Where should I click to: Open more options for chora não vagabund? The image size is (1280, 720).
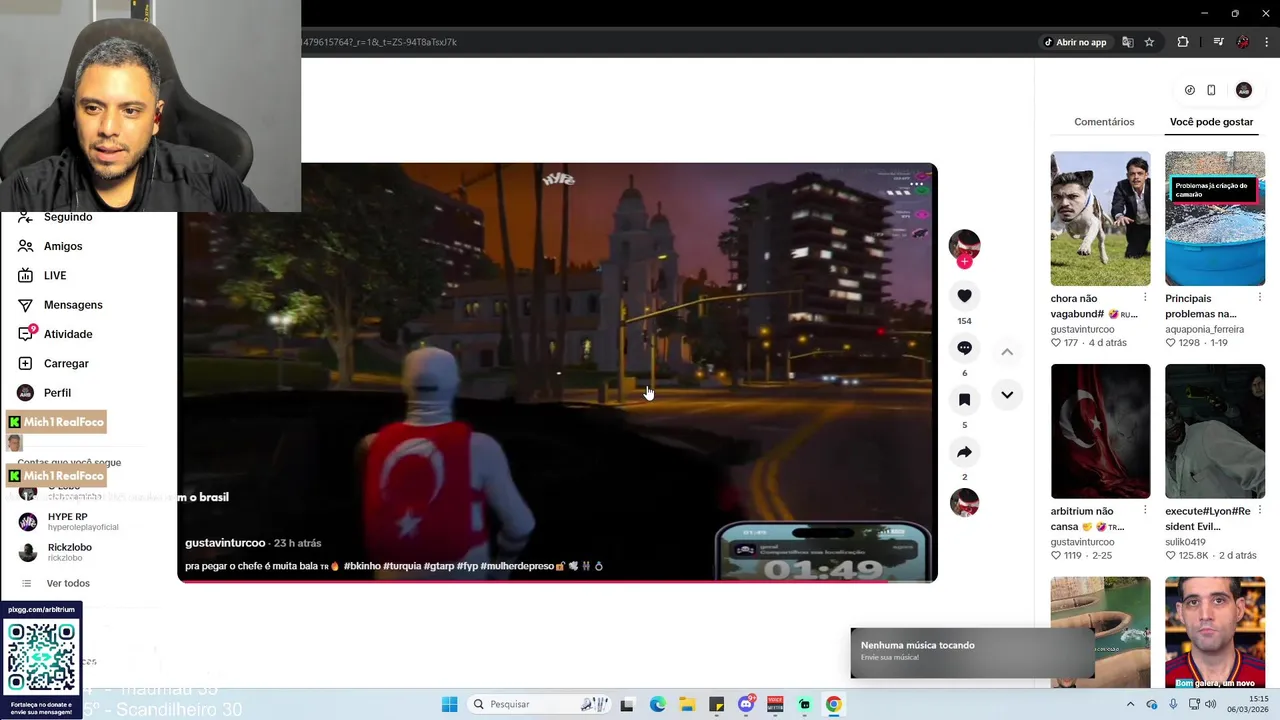pos(1145,298)
